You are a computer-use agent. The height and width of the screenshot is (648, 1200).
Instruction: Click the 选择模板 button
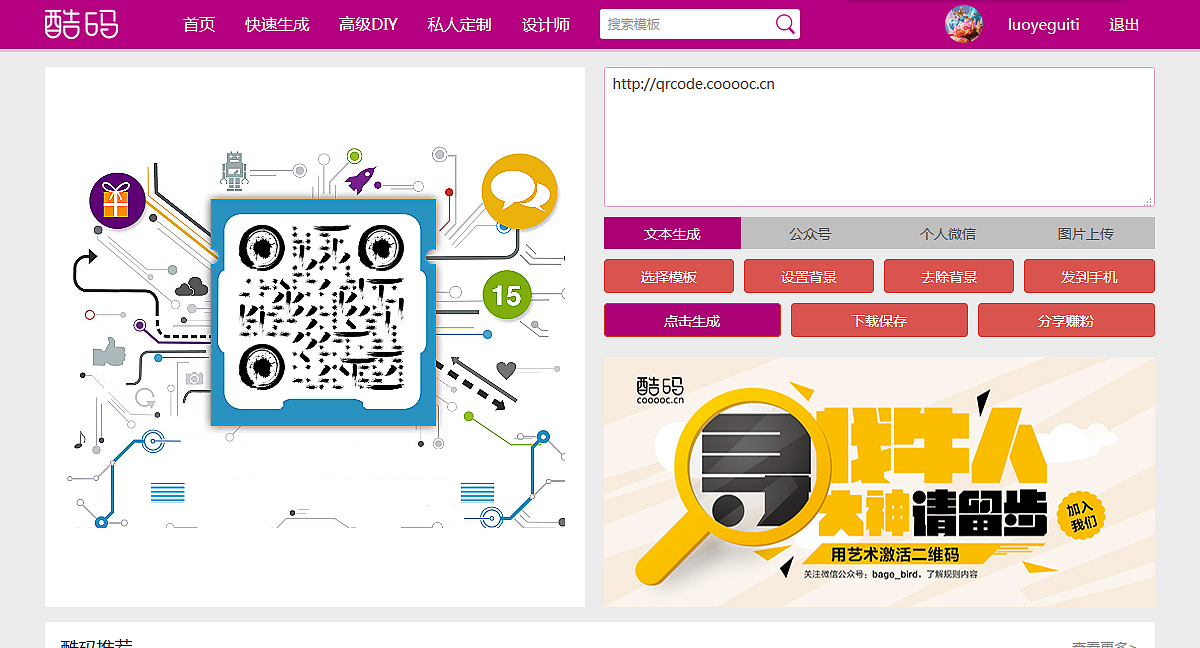tap(669, 276)
